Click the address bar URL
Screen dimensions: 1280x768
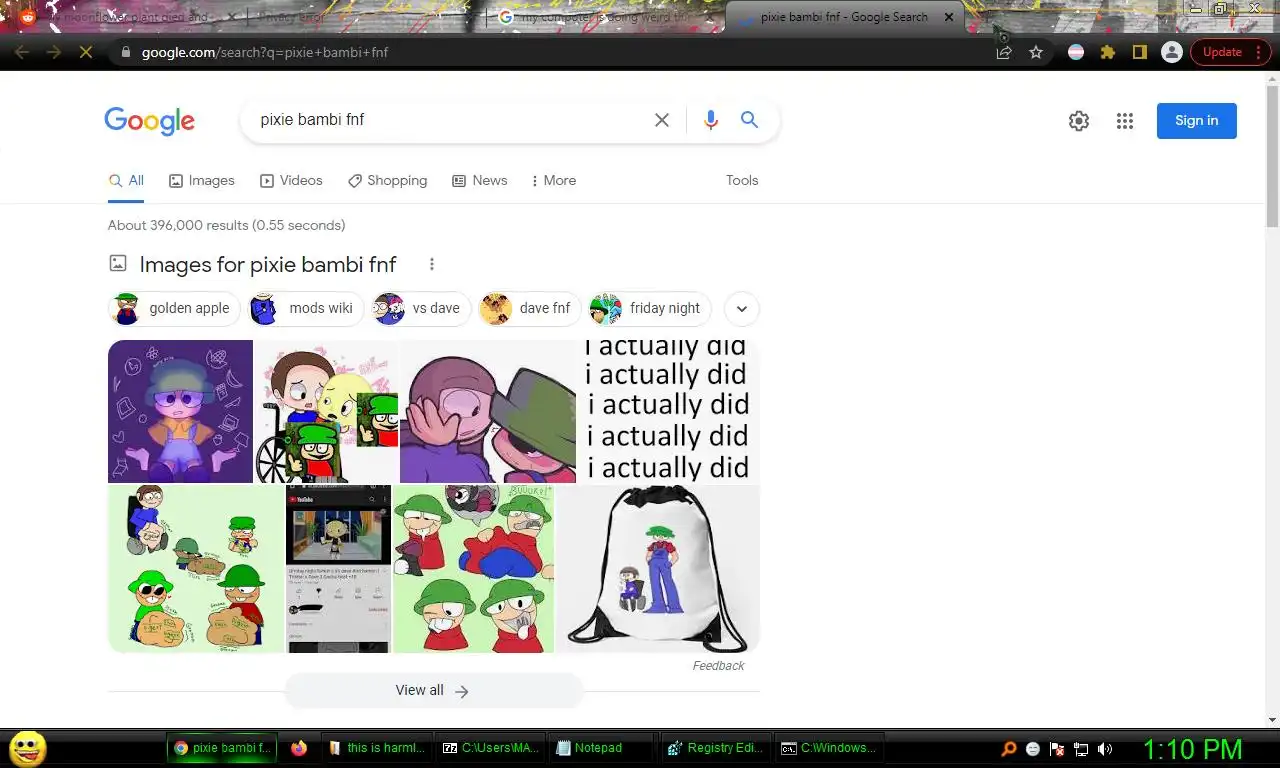[265, 52]
